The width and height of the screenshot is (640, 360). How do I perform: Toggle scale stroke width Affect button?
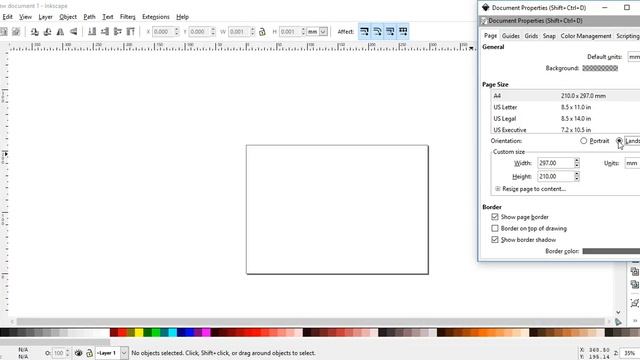point(364,31)
